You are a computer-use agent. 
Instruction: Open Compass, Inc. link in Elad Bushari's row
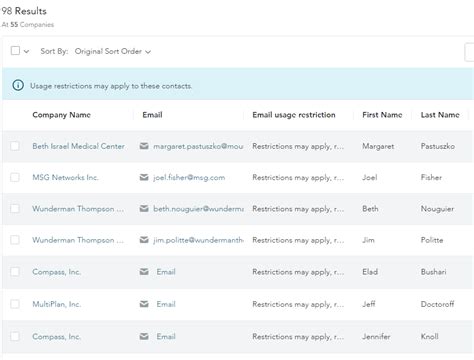tap(56, 272)
